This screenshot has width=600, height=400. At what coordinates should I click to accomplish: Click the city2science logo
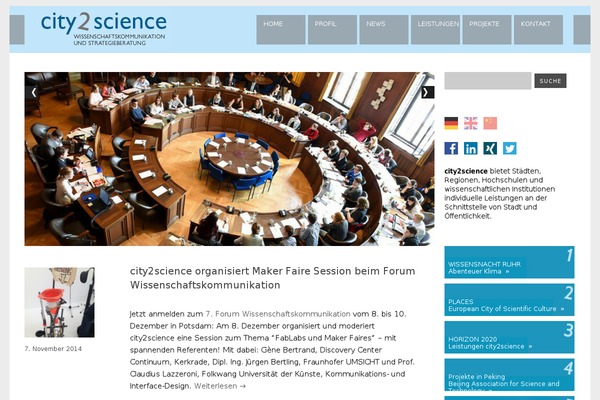click(104, 29)
